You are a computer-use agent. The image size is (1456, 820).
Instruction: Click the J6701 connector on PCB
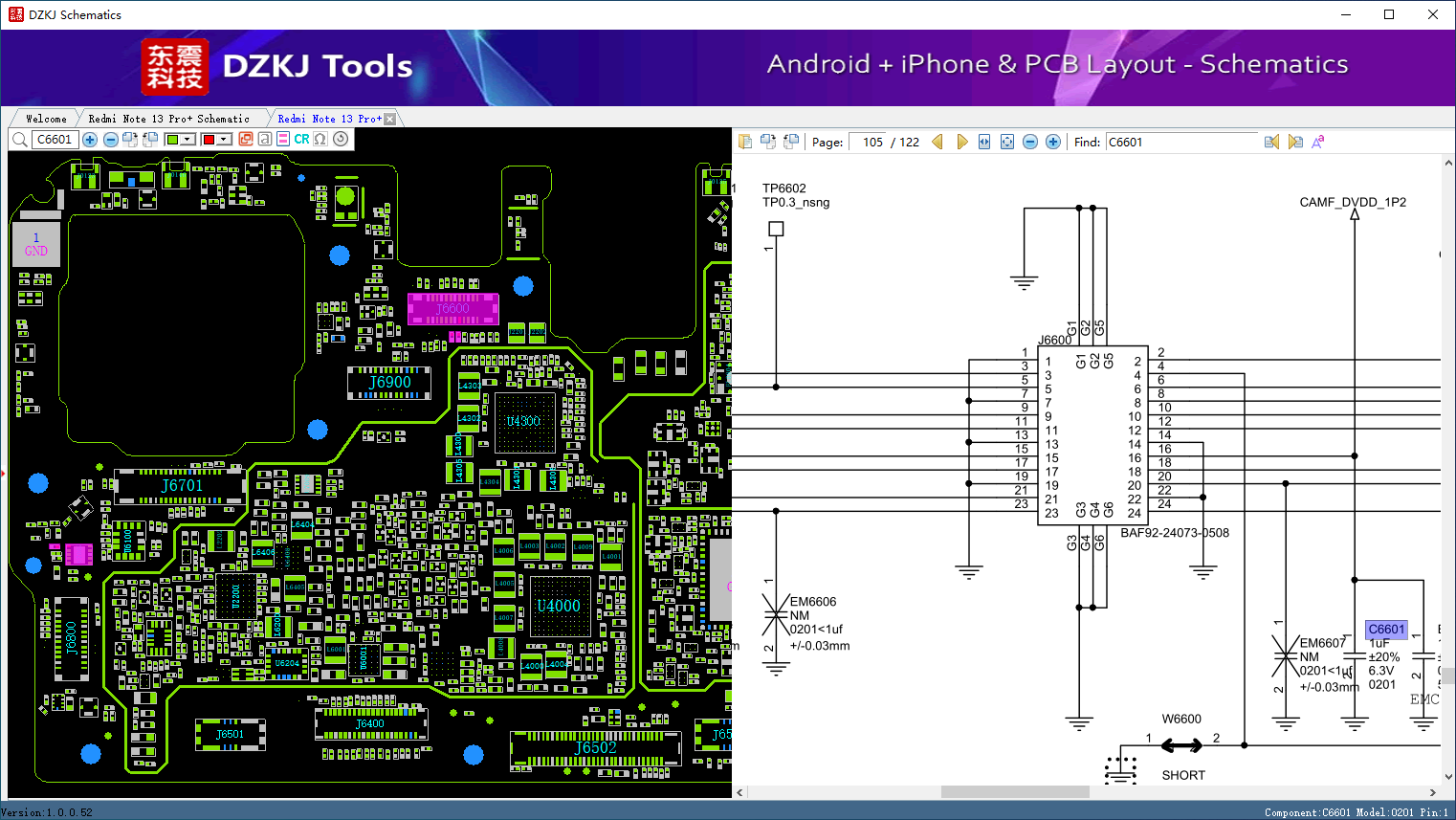[182, 486]
